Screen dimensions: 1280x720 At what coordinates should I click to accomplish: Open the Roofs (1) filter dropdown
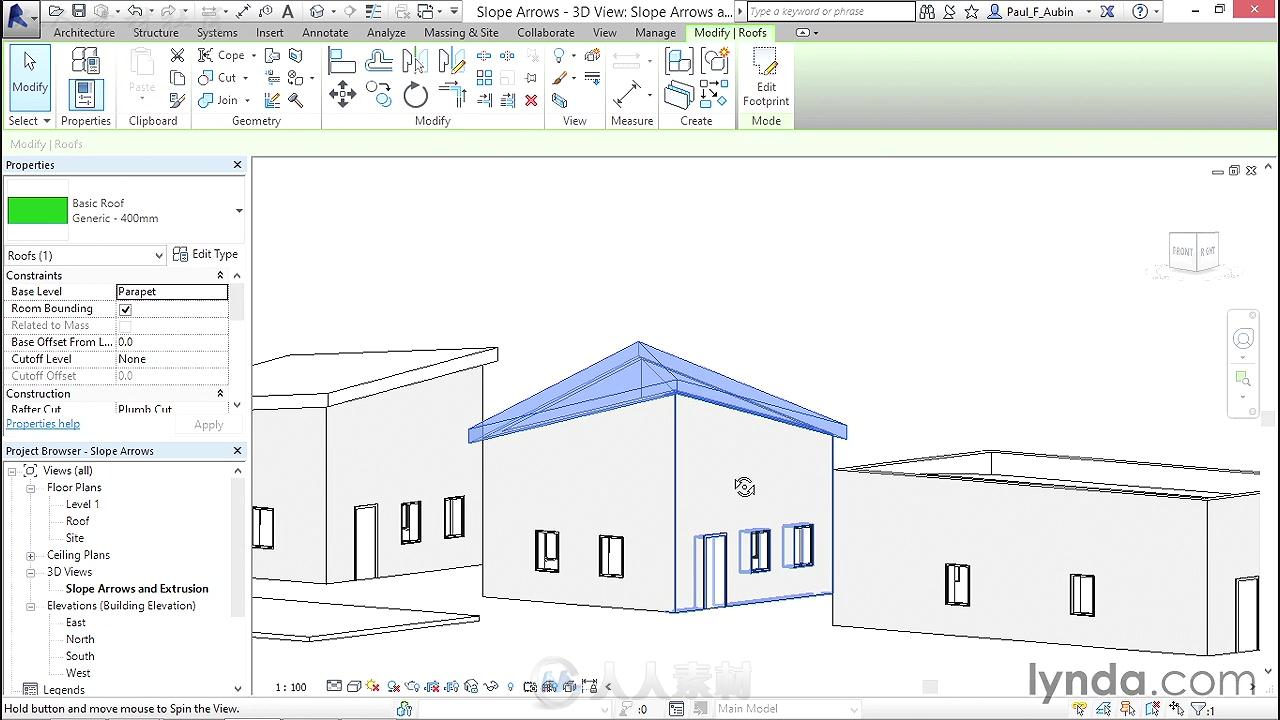click(158, 256)
